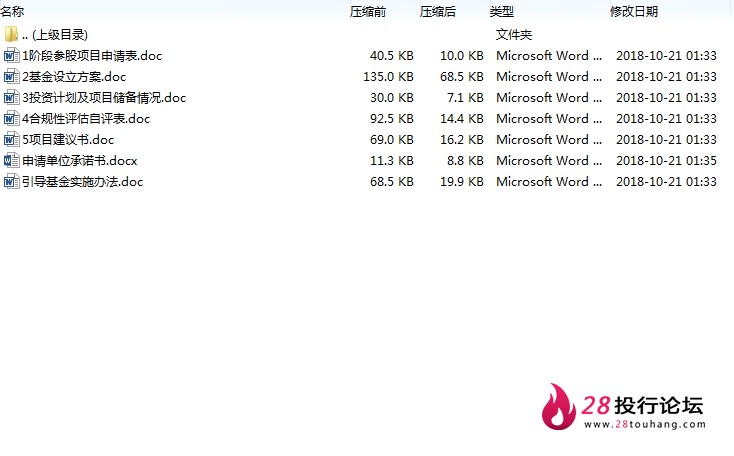This screenshot has height=456, width=734.
Task: Select file 3投资计划及项目储备情况.doc
Action: click(104, 98)
